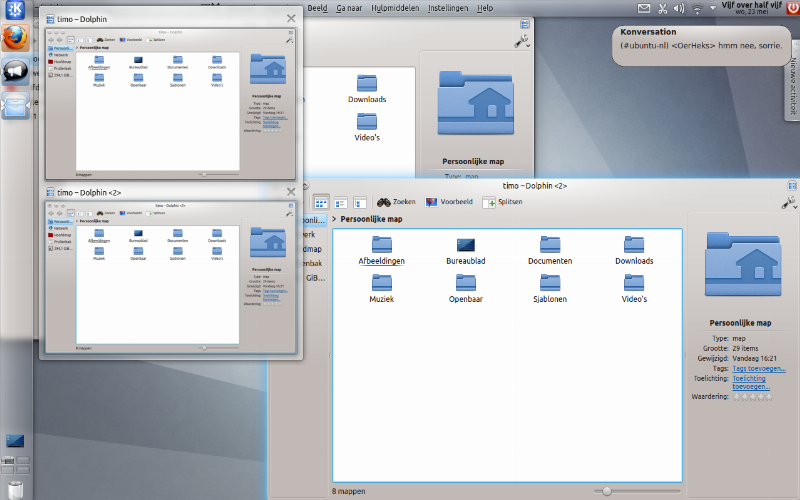Switch to icons view mode in Dolphin <2>
Viewport: 800px width, 500px height.
pos(320,203)
